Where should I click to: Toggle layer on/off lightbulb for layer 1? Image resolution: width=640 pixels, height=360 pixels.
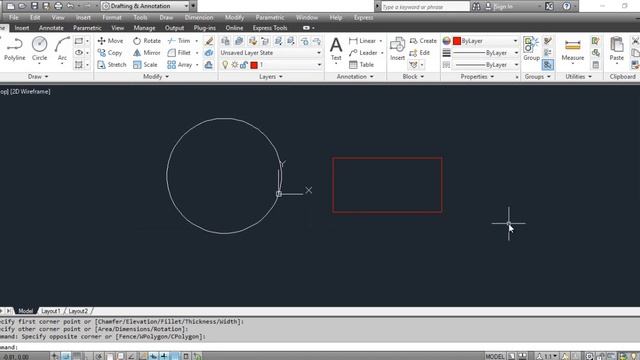(x=225, y=65)
